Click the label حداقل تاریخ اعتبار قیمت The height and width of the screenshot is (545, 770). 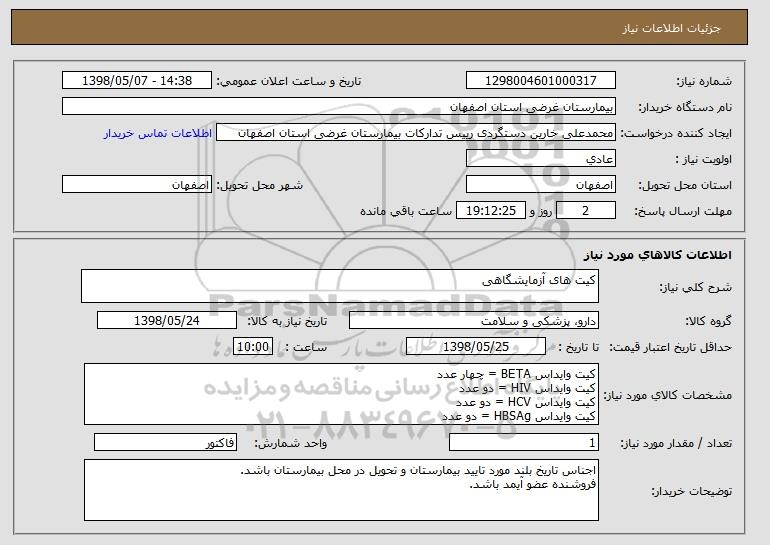coord(670,347)
